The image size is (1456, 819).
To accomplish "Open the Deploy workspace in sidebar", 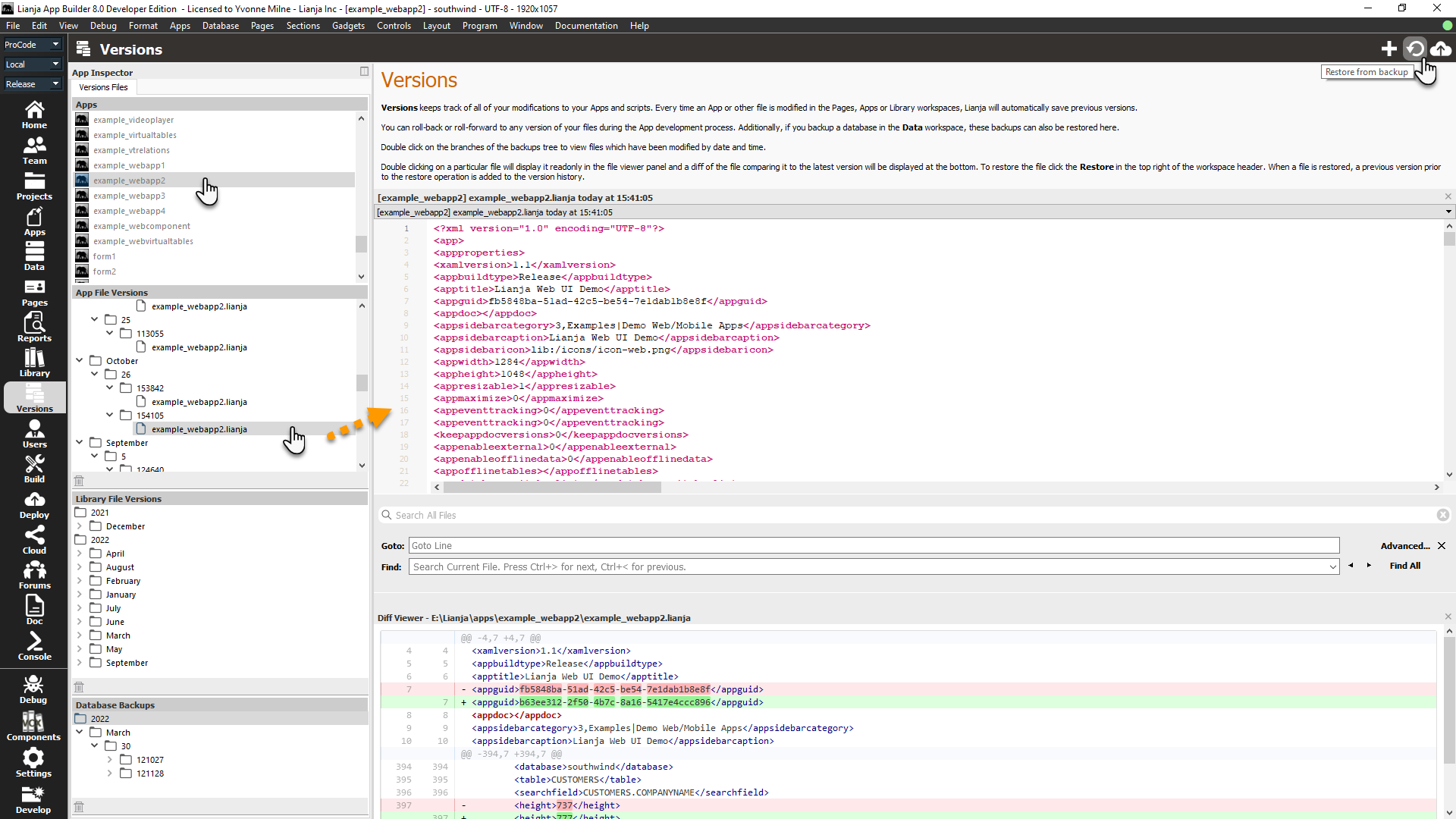I will pos(34,505).
